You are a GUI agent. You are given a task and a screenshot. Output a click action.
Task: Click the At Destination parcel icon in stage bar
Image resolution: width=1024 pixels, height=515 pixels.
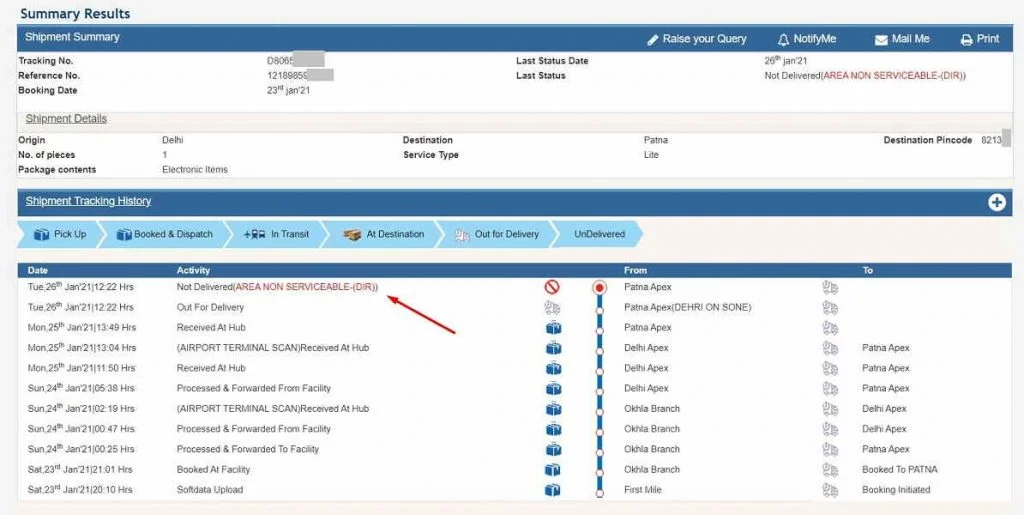pyautogui.click(x=353, y=234)
